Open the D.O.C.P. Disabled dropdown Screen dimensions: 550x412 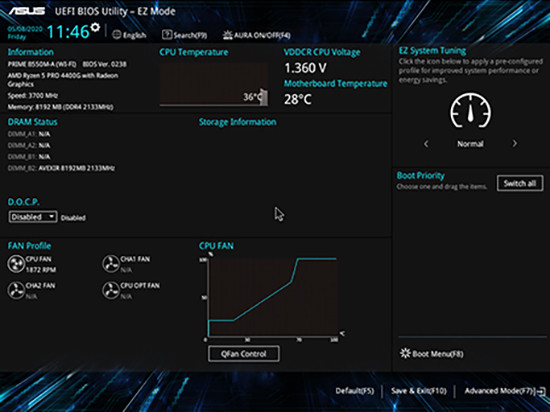click(33, 217)
